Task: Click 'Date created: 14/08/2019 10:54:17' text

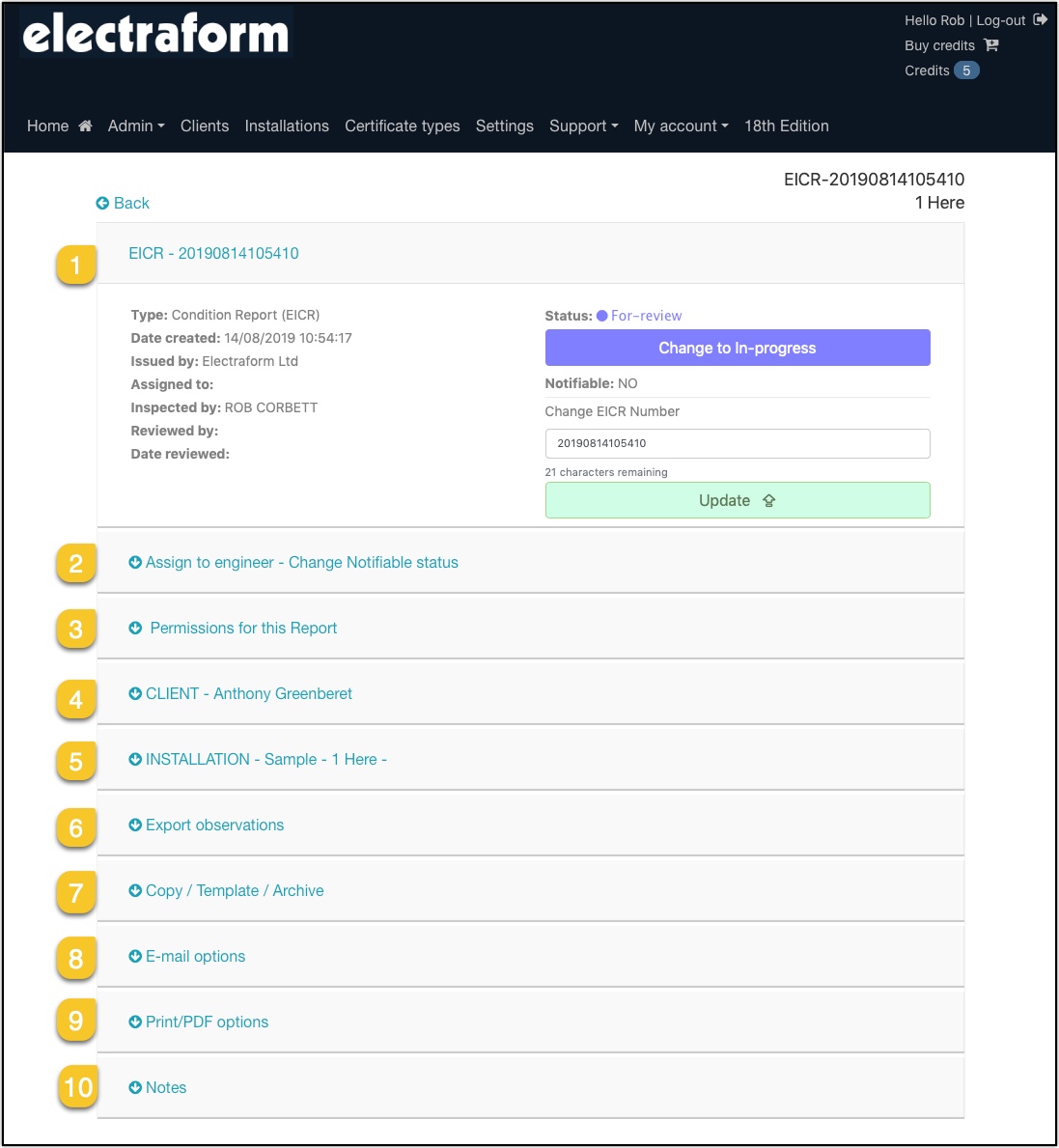Action: [x=241, y=338]
